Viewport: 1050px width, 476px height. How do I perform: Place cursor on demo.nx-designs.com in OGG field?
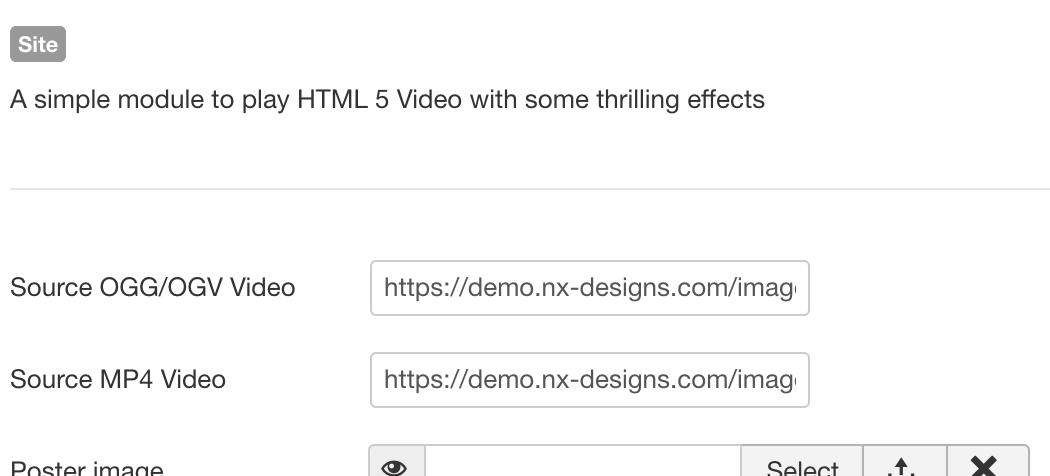(569, 288)
